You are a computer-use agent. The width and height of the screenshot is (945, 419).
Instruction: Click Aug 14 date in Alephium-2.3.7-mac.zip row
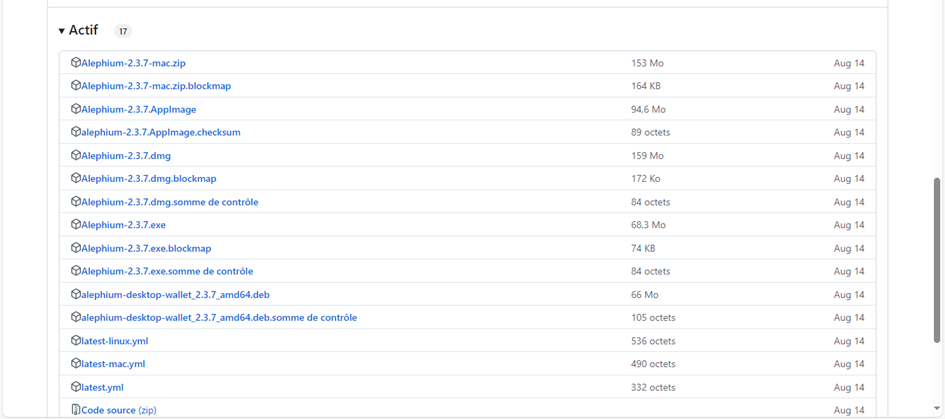click(849, 63)
